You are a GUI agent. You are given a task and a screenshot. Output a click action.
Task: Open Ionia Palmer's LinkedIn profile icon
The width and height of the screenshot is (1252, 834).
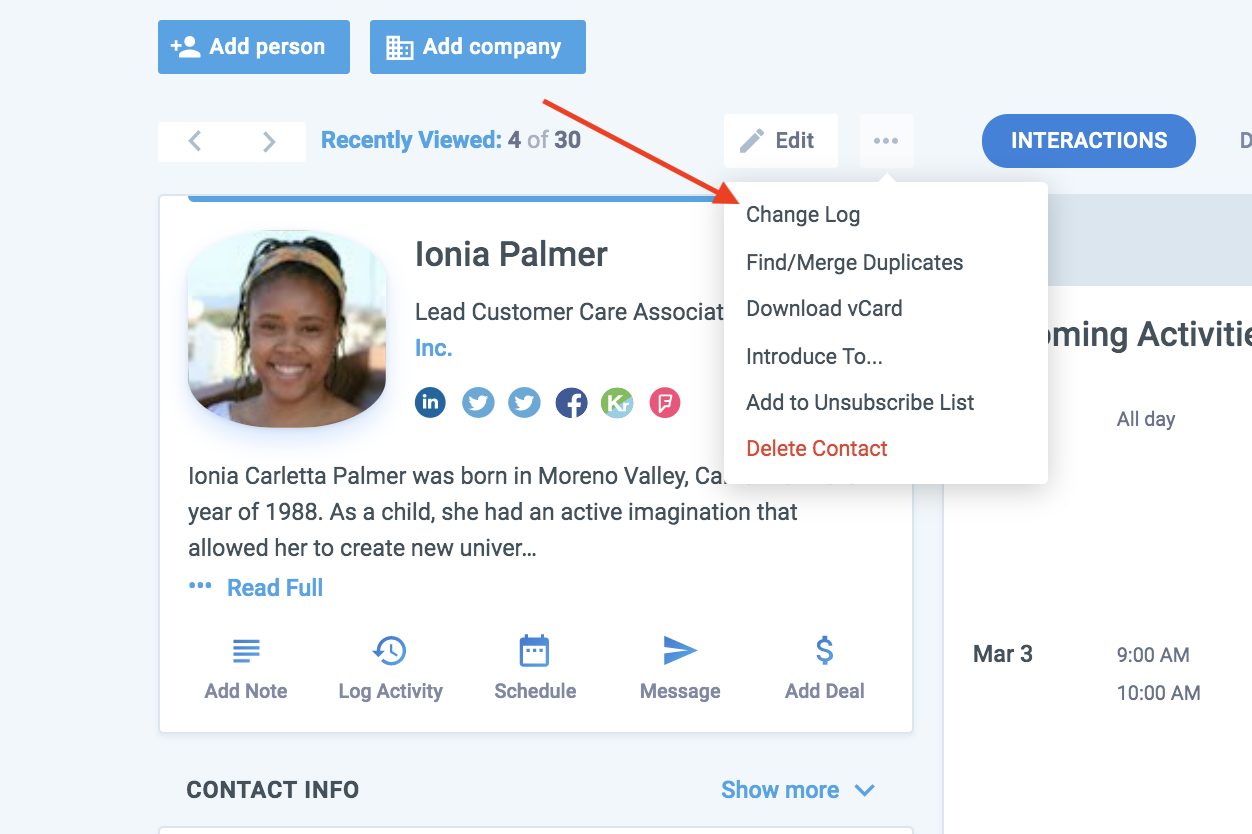tap(430, 403)
